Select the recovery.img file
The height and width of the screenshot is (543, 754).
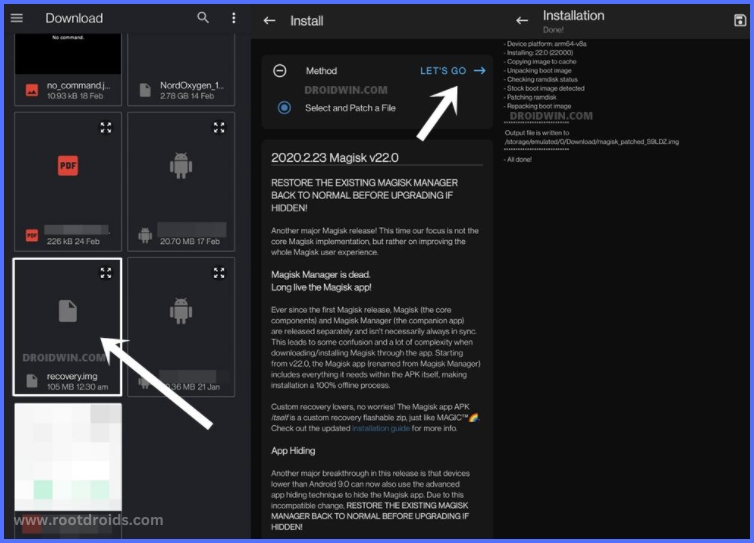(x=67, y=327)
